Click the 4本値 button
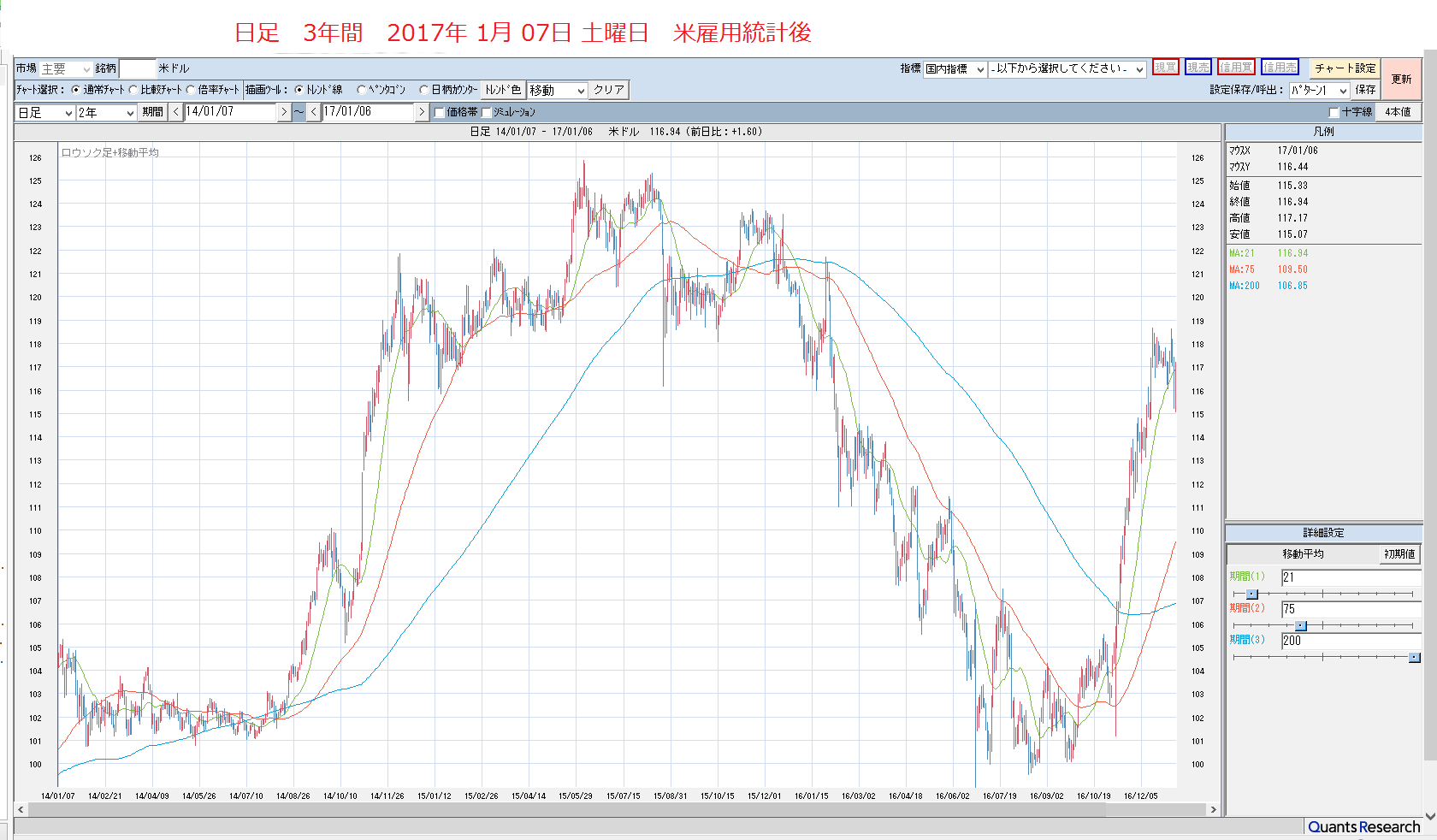Screen dimensions: 1437x840 [1398, 112]
